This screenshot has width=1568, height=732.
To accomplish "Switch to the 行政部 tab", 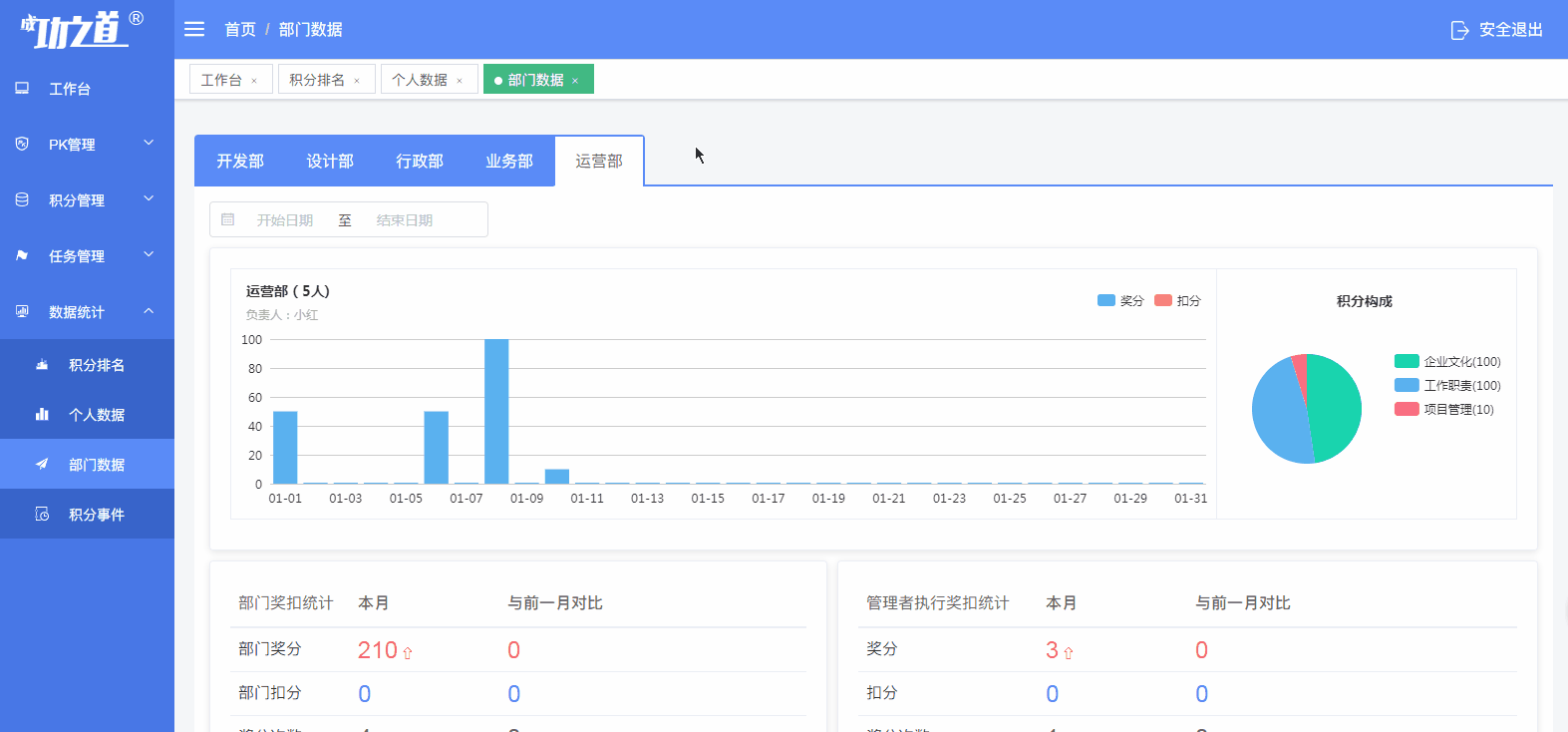I will 420,161.
